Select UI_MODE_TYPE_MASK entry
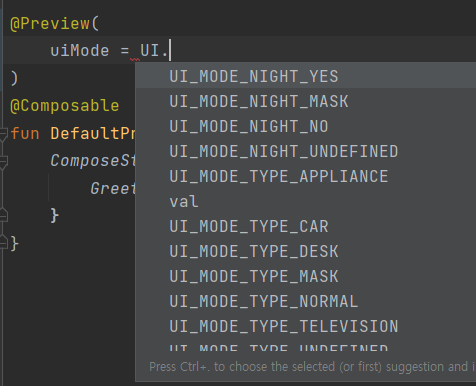This screenshot has height=386, width=476. click(306, 276)
